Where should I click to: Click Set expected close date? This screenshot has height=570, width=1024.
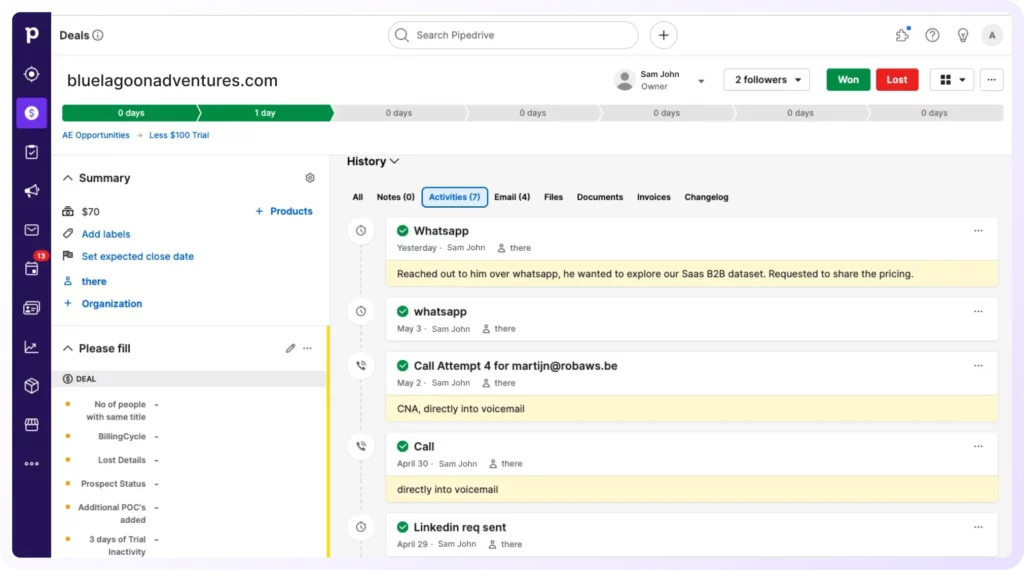[x=137, y=256]
